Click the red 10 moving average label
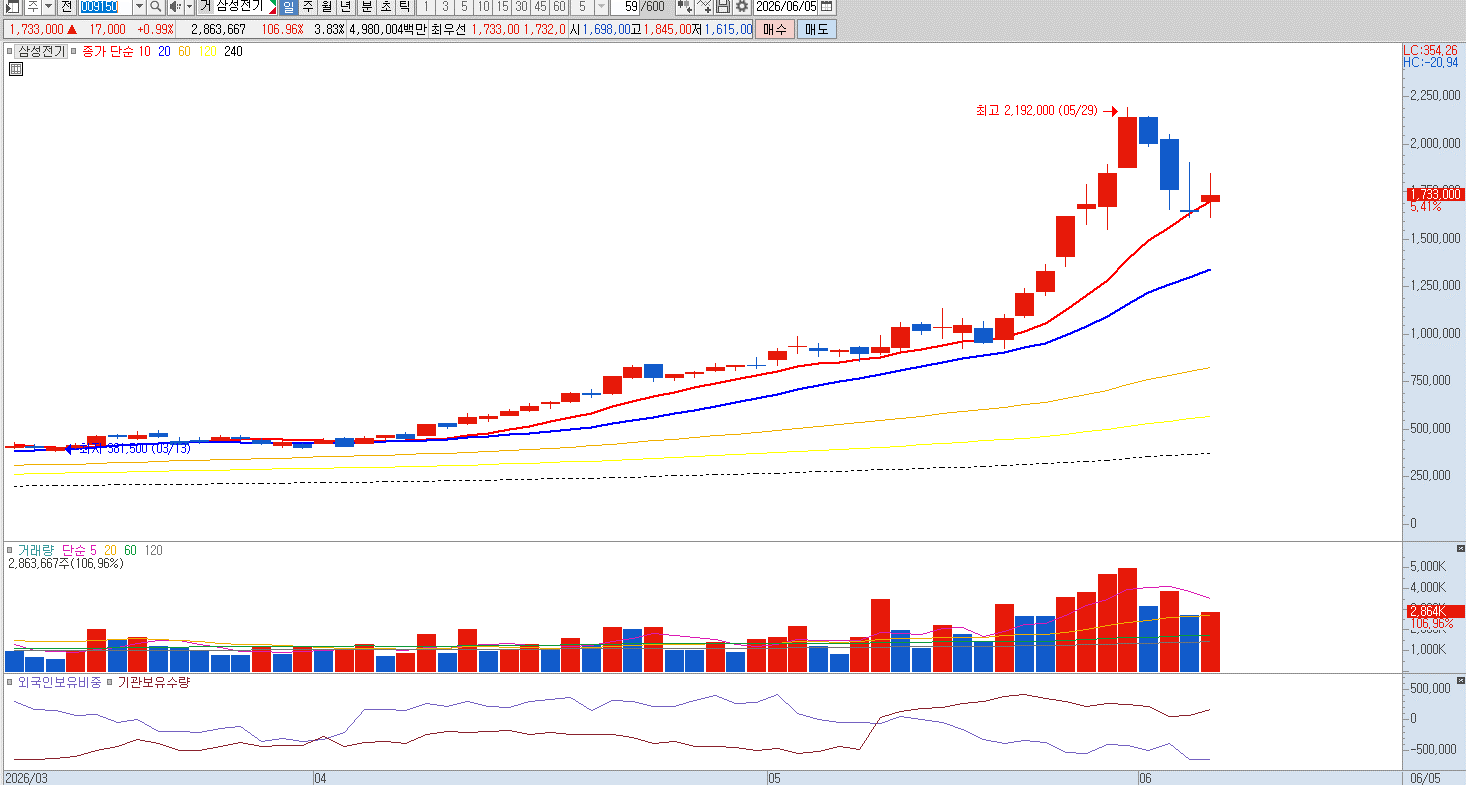Viewport: 1466px width, 785px height. 145,51
